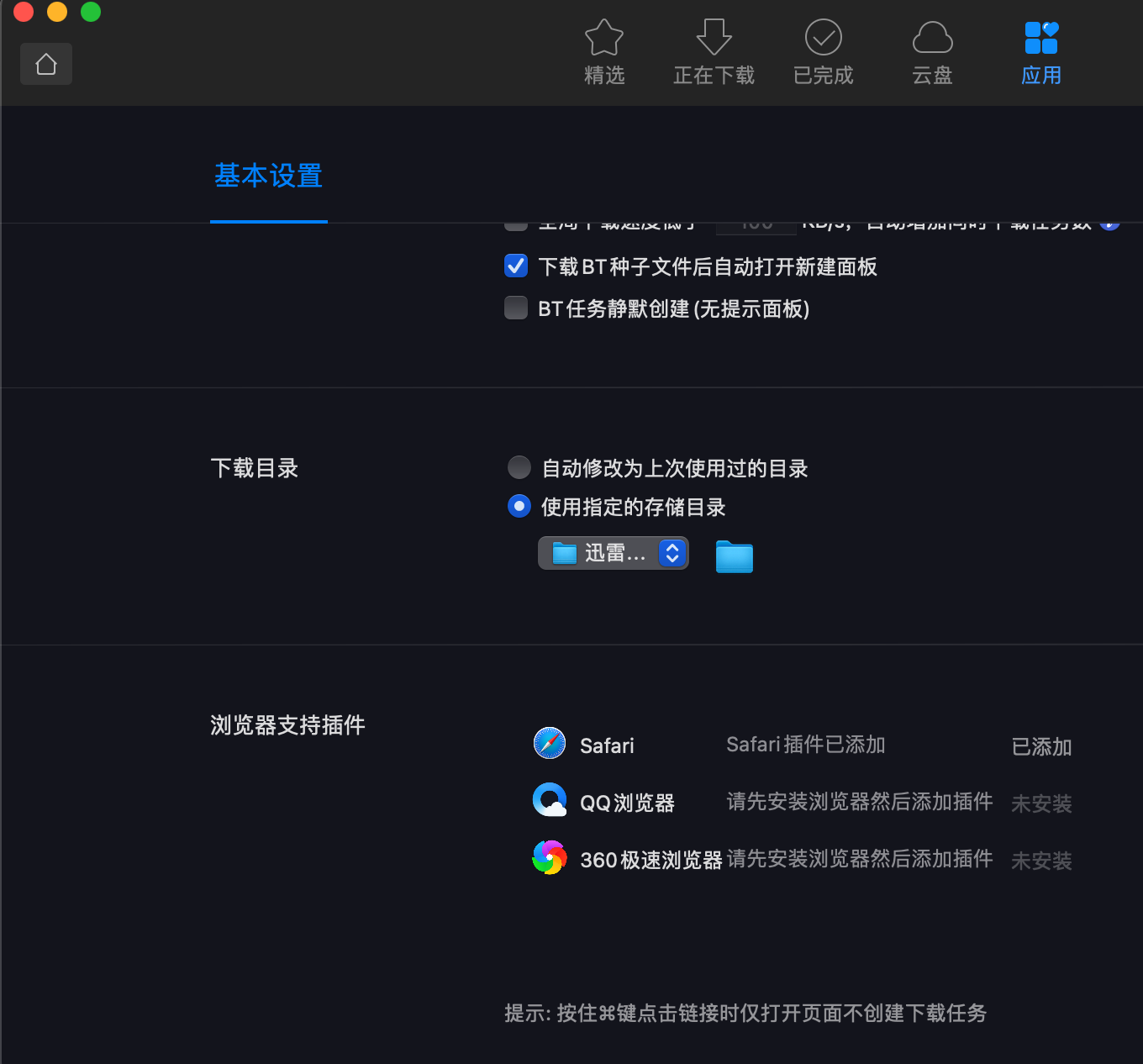1143x1064 pixels.
Task: Click 未安装 next to QQ浏览器
Action: coord(1040,803)
